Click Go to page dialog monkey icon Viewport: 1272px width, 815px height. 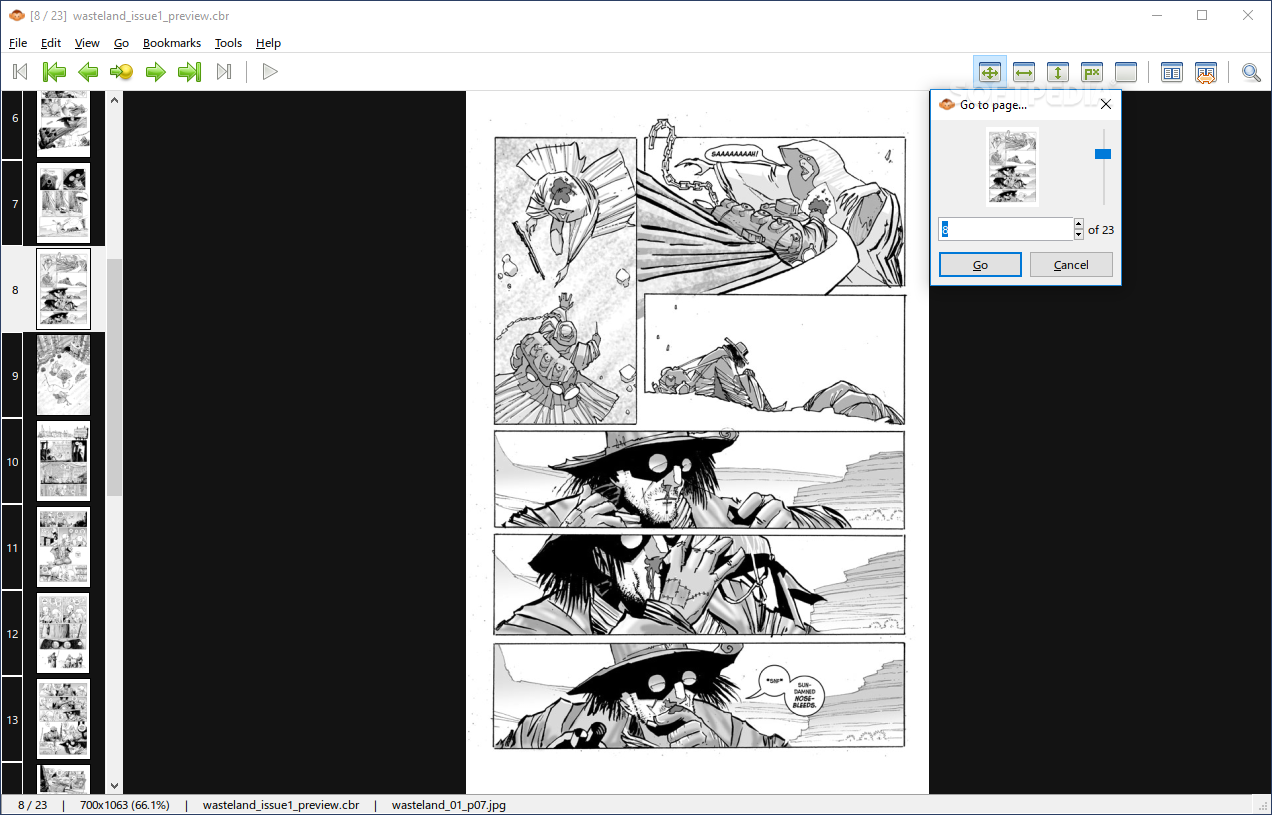click(x=947, y=104)
